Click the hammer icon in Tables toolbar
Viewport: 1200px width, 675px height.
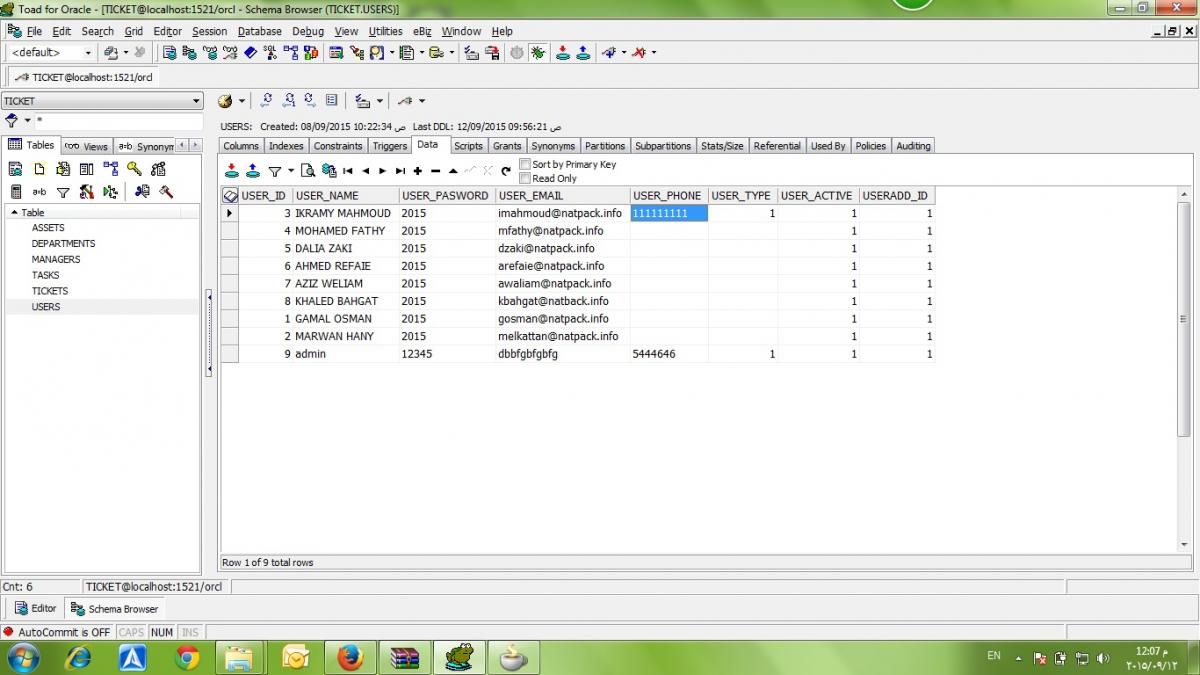click(x=166, y=192)
